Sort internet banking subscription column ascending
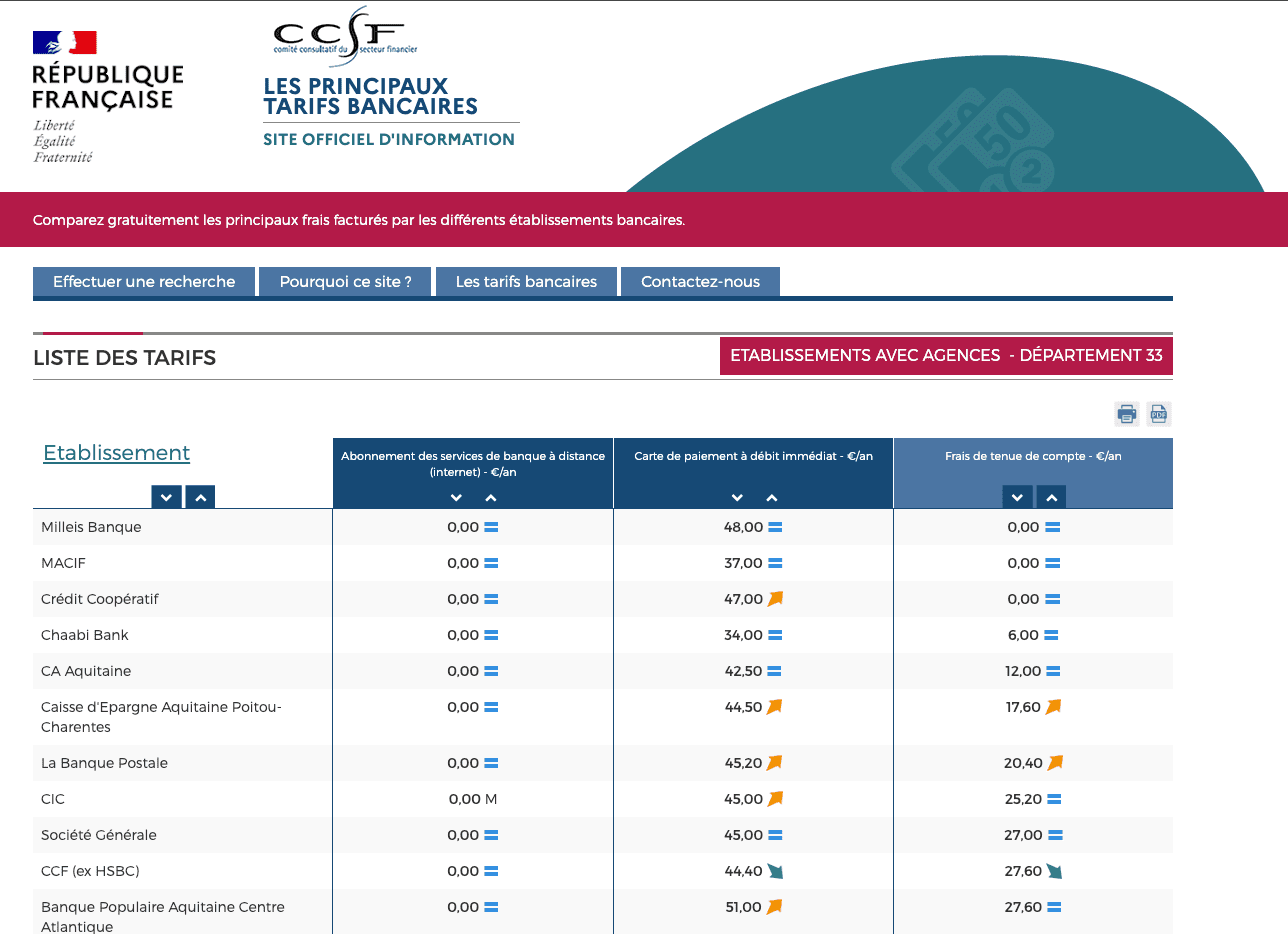 pyautogui.click(x=490, y=498)
